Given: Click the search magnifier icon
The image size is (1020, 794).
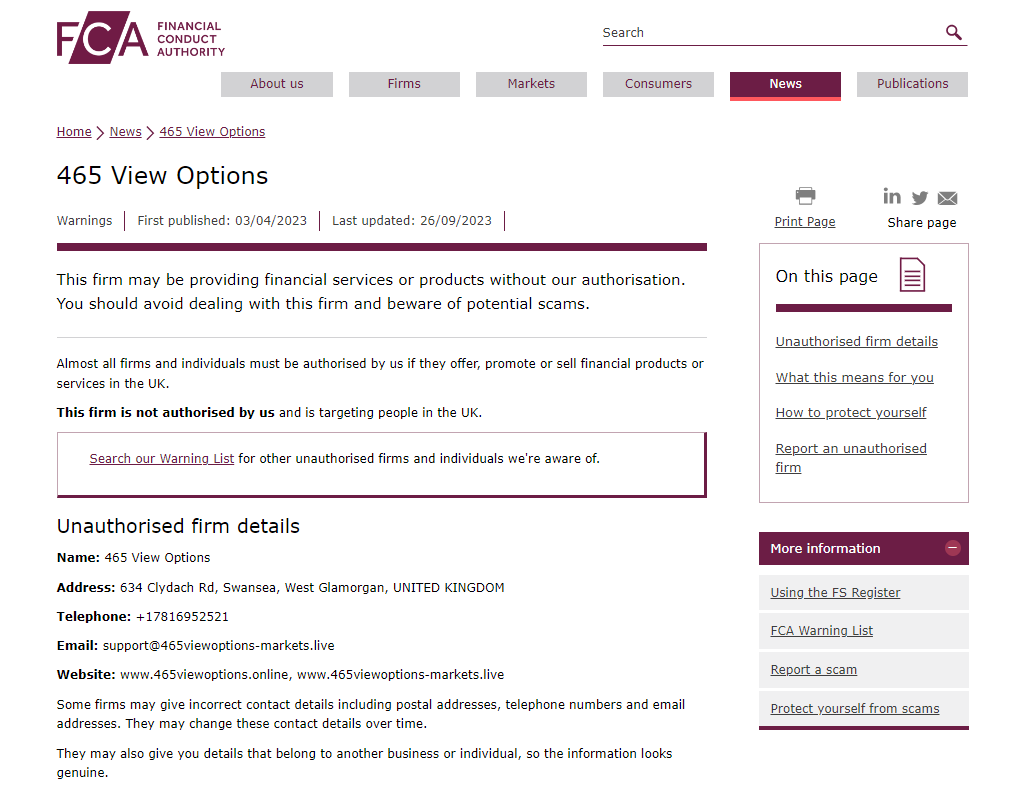Looking at the screenshot, I should (x=954, y=33).
